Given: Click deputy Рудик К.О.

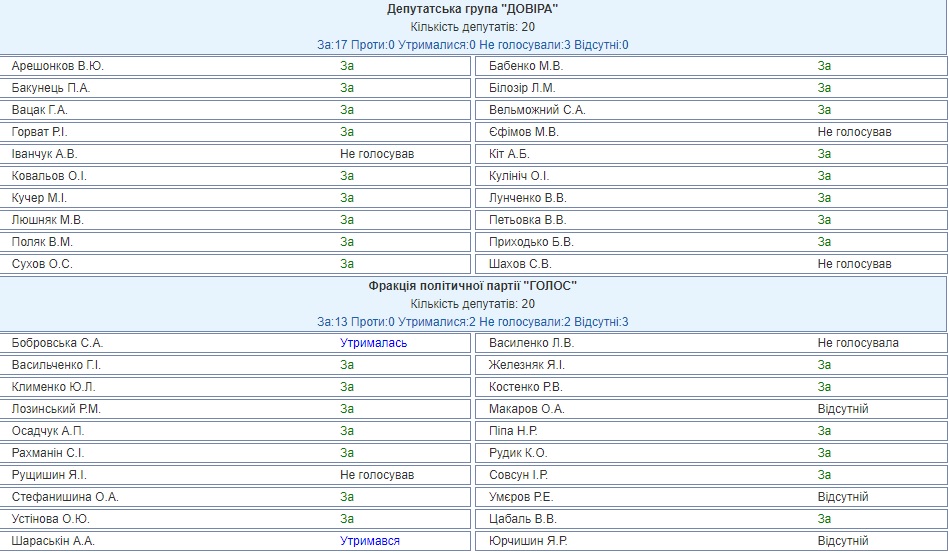Looking at the screenshot, I should coord(518,453).
